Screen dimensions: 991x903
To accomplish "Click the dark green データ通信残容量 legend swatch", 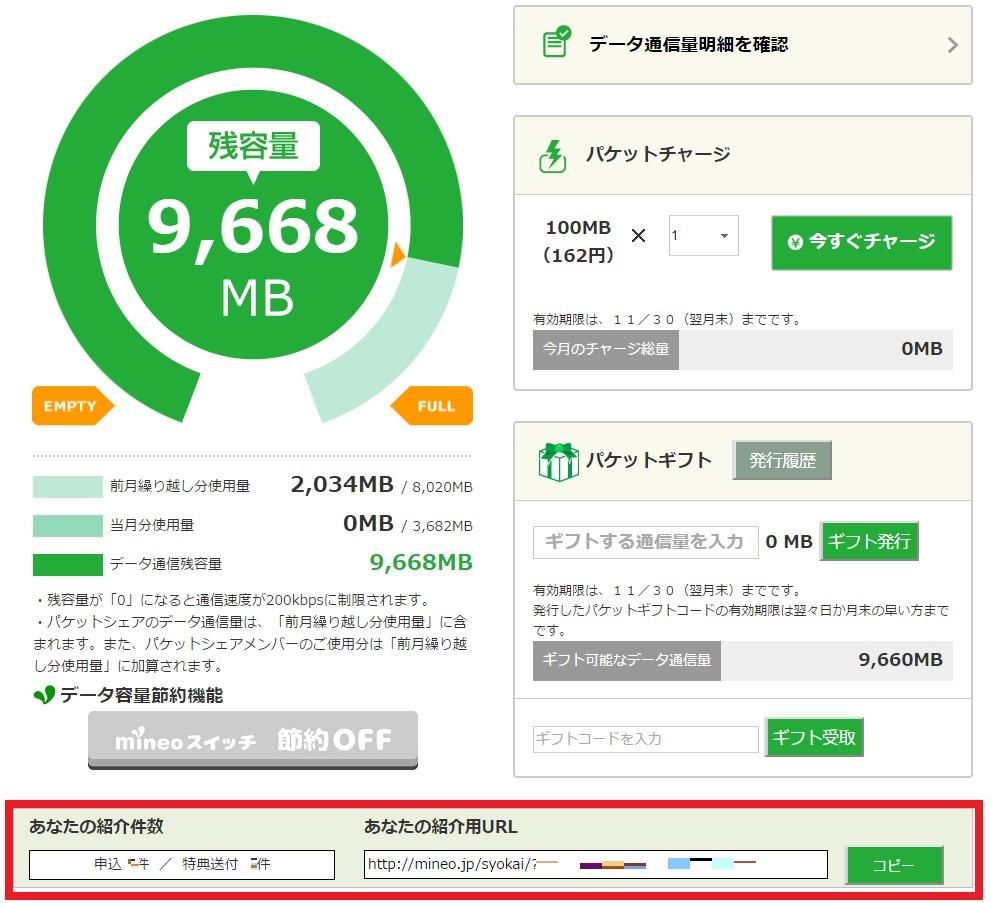I will [x=67, y=564].
